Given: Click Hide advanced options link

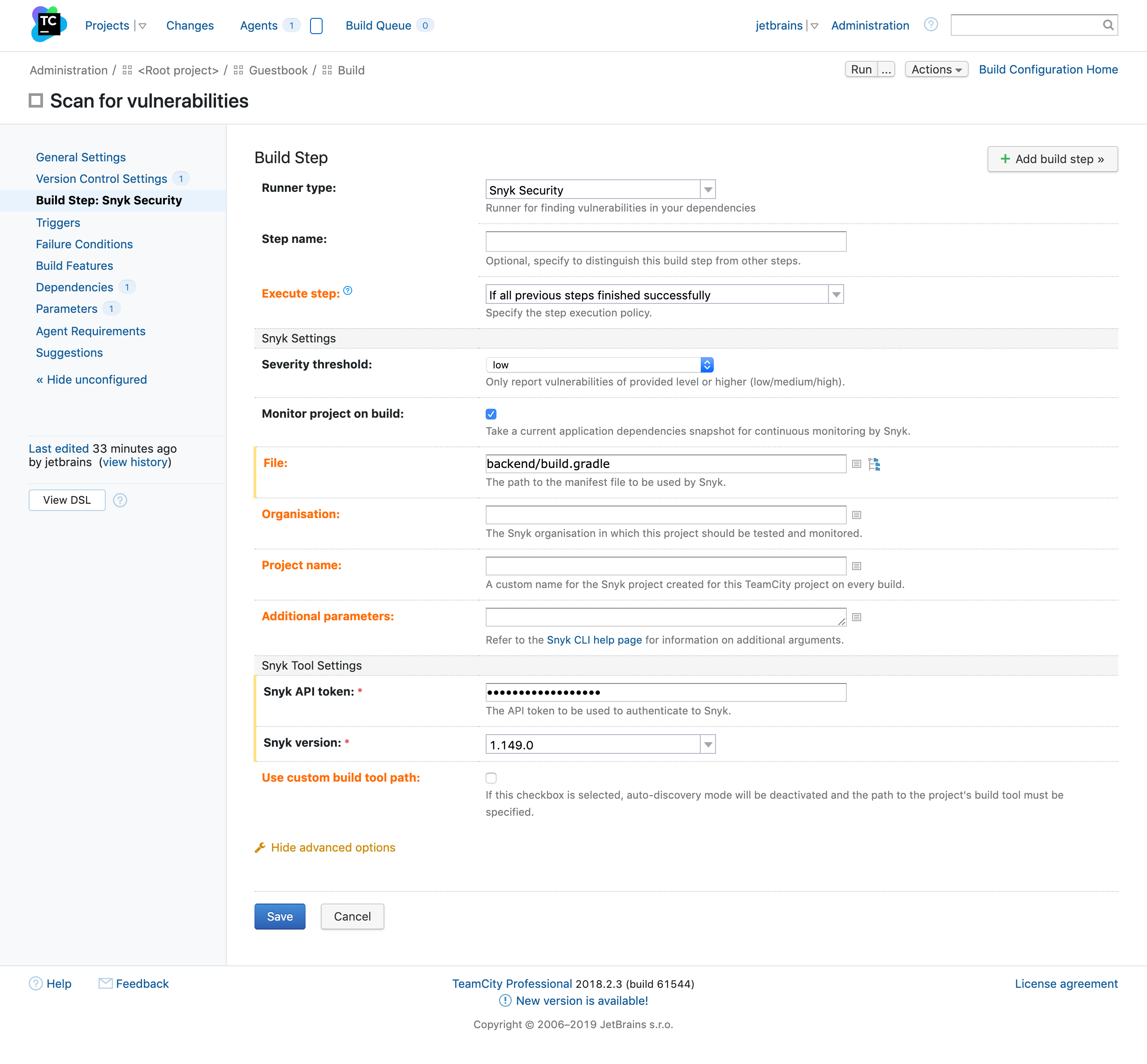Looking at the screenshot, I should tap(333, 848).
